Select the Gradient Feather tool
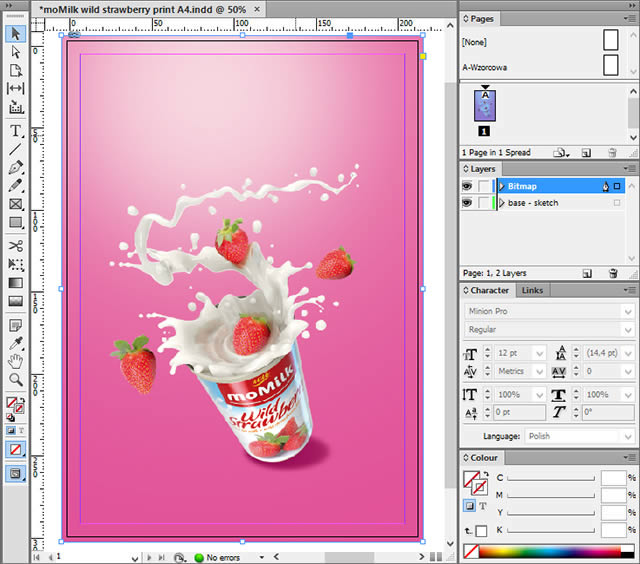Image resolution: width=640 pixels, height=564 pixels. pos(16,301)
